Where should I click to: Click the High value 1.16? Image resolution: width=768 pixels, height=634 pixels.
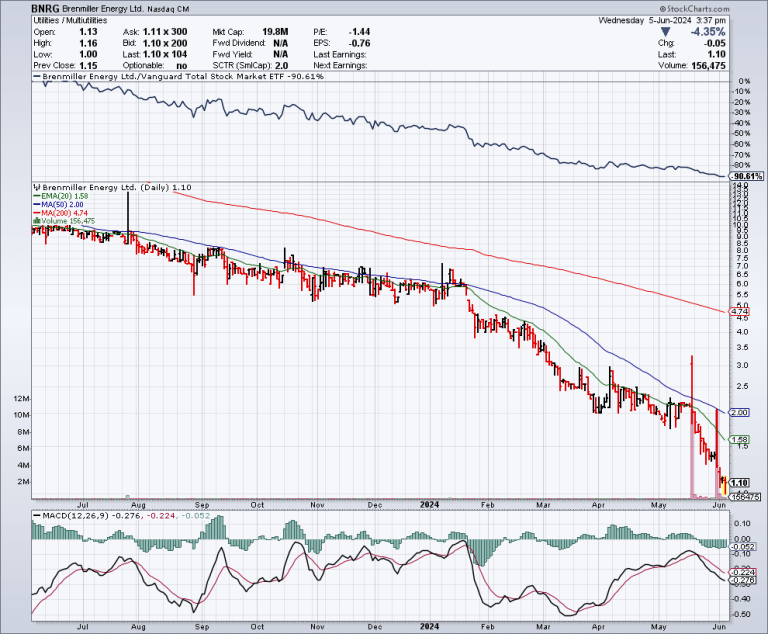pyautogui.click(x=88, y=43)
